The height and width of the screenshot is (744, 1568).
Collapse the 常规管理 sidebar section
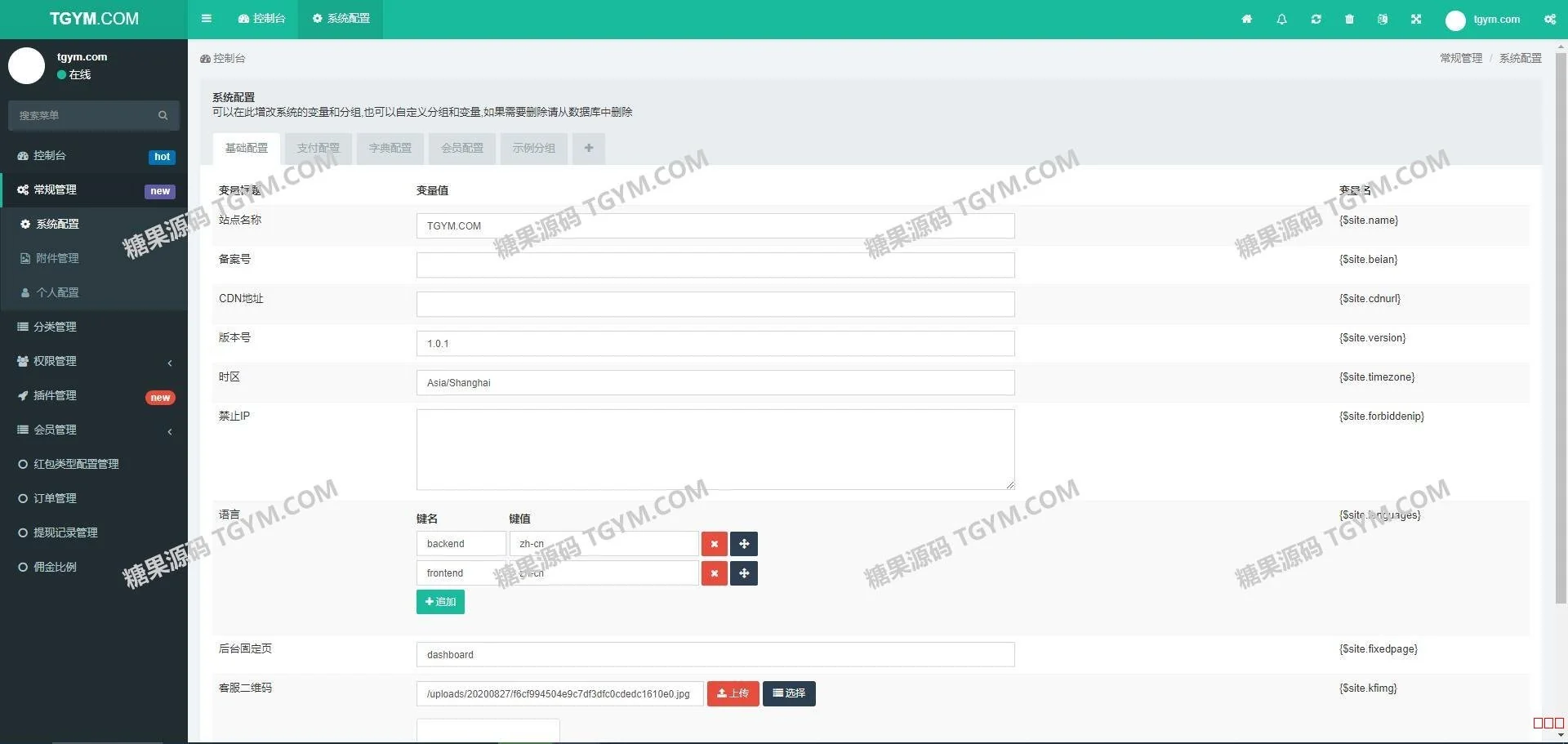(94, 189)
